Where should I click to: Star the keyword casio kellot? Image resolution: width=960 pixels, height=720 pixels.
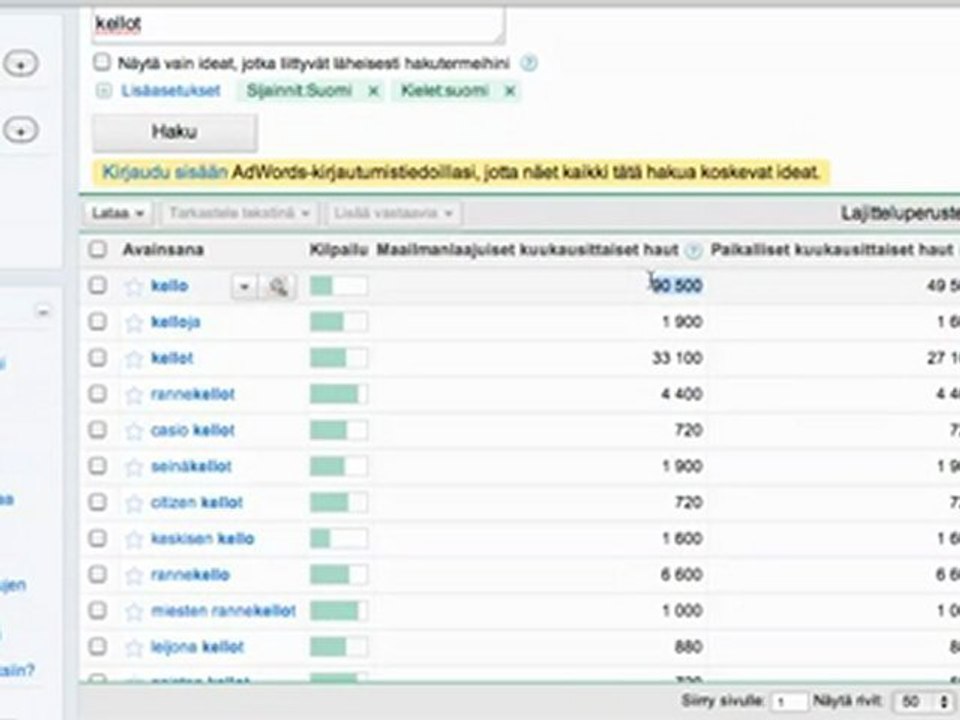pos(133,431)
